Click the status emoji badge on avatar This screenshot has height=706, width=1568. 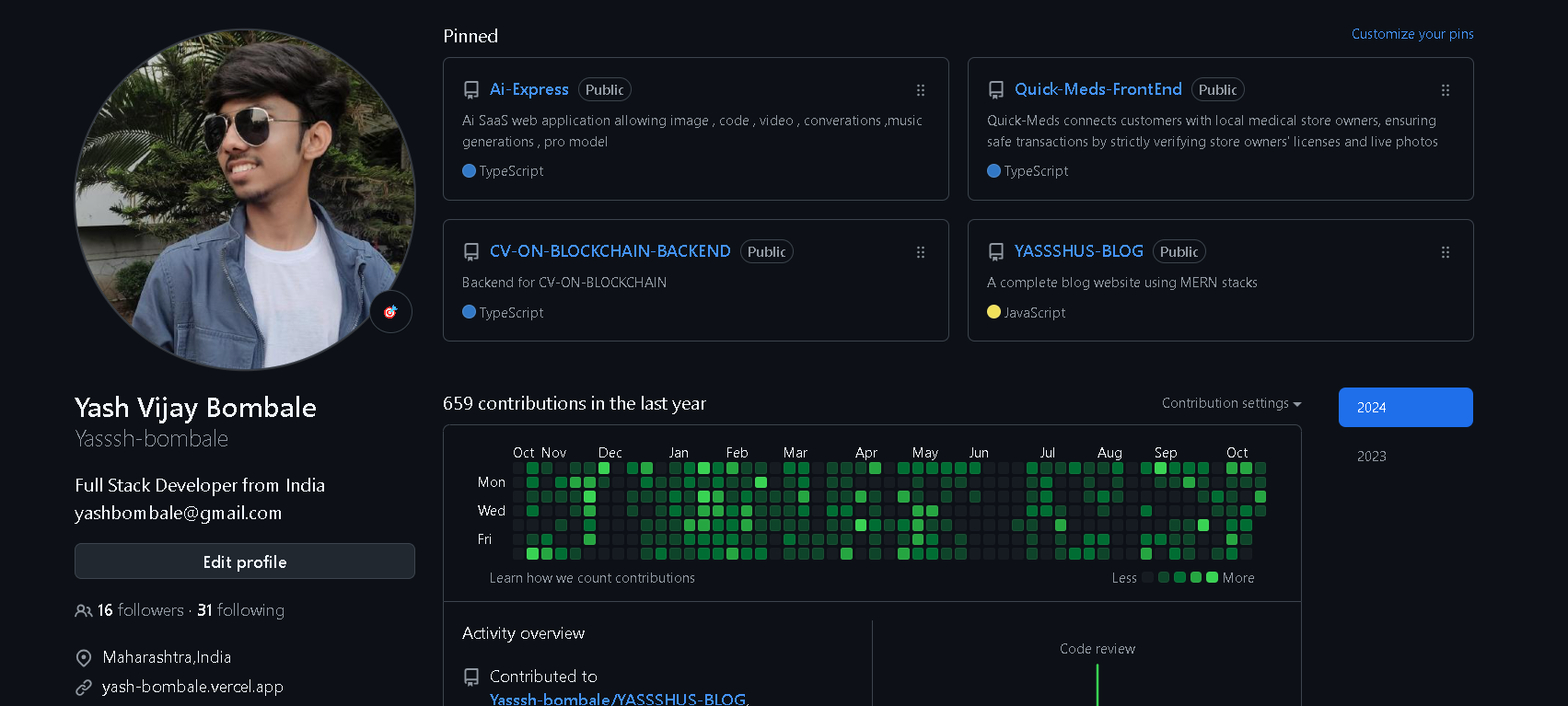pos(390,312)
